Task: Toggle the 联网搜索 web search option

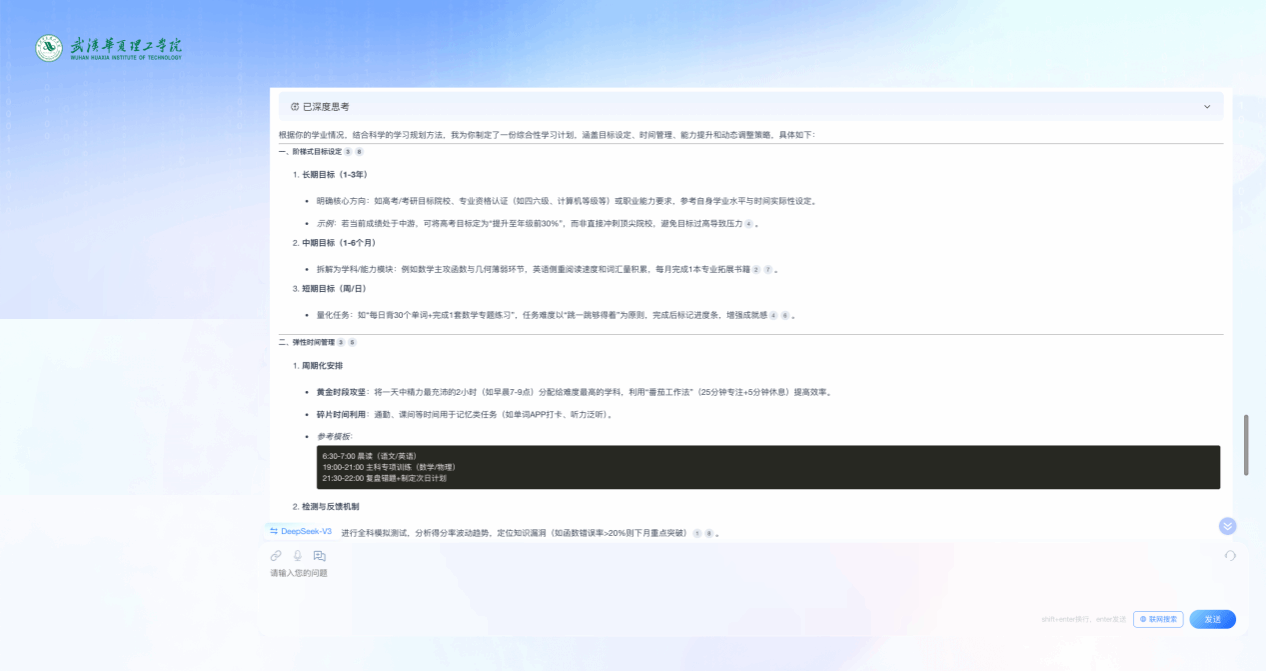Action: click(1158, 619)
